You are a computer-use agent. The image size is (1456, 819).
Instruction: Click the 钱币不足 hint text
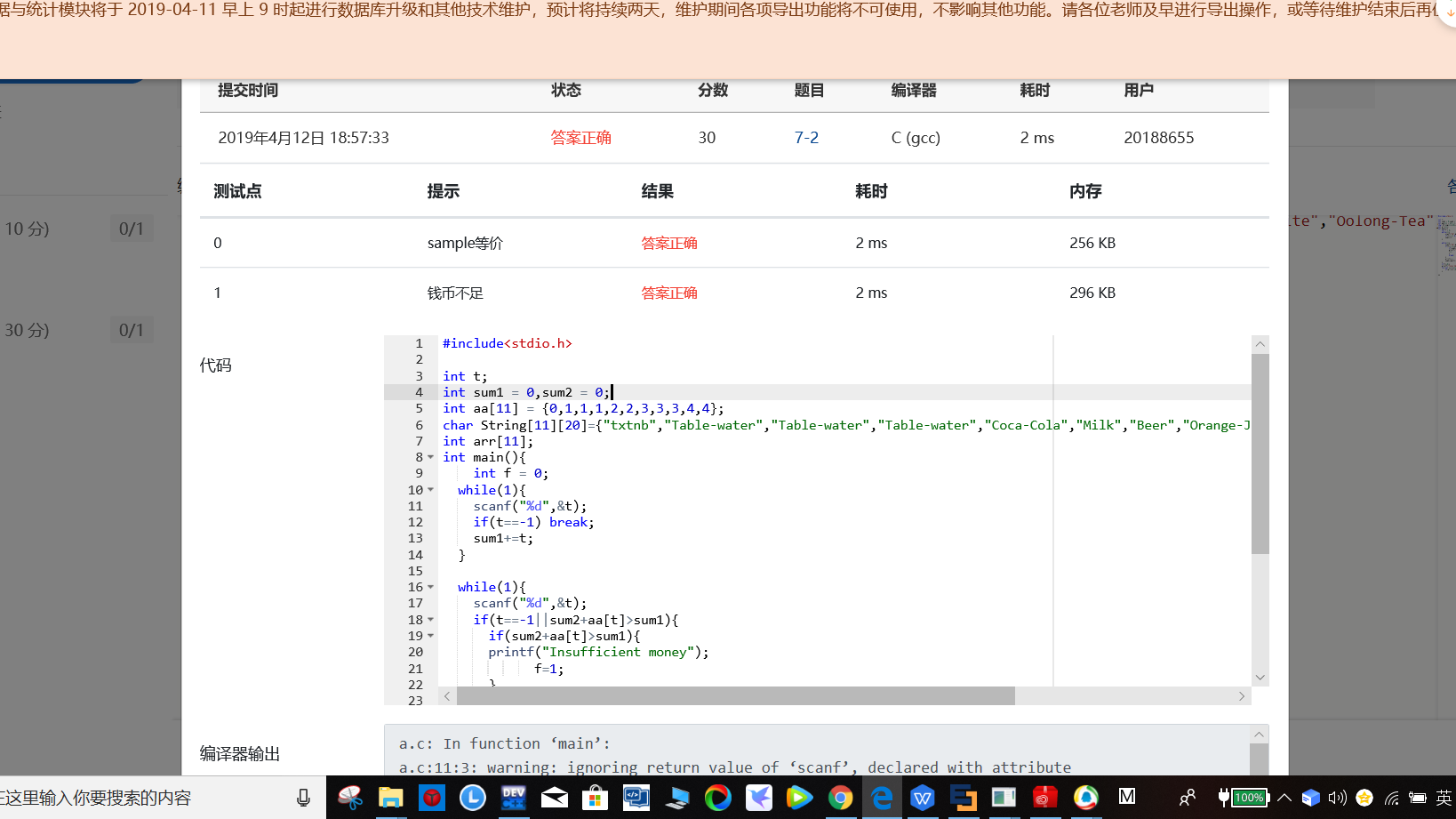click(x=455, y=293)
